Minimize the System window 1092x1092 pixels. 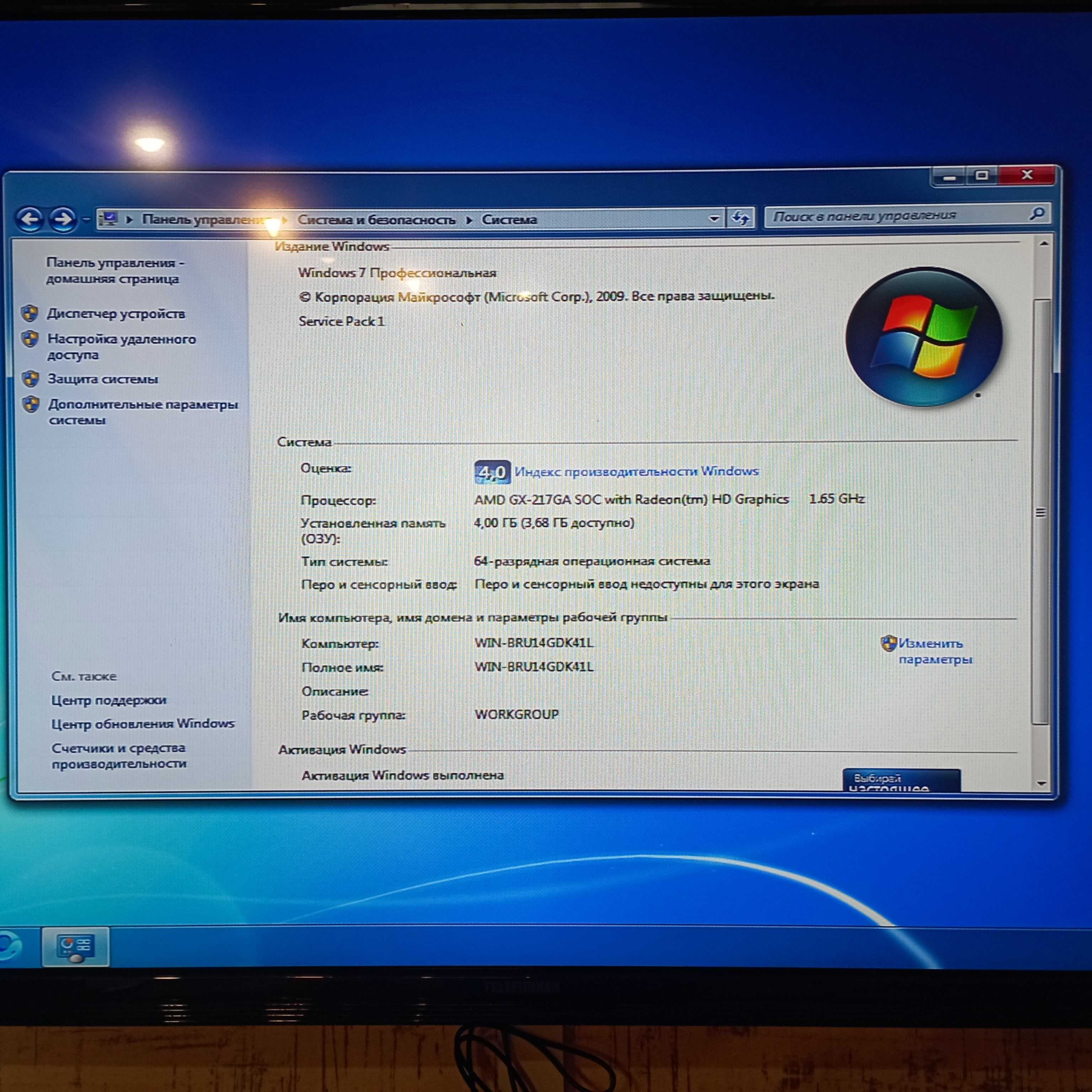click(949, 177)
